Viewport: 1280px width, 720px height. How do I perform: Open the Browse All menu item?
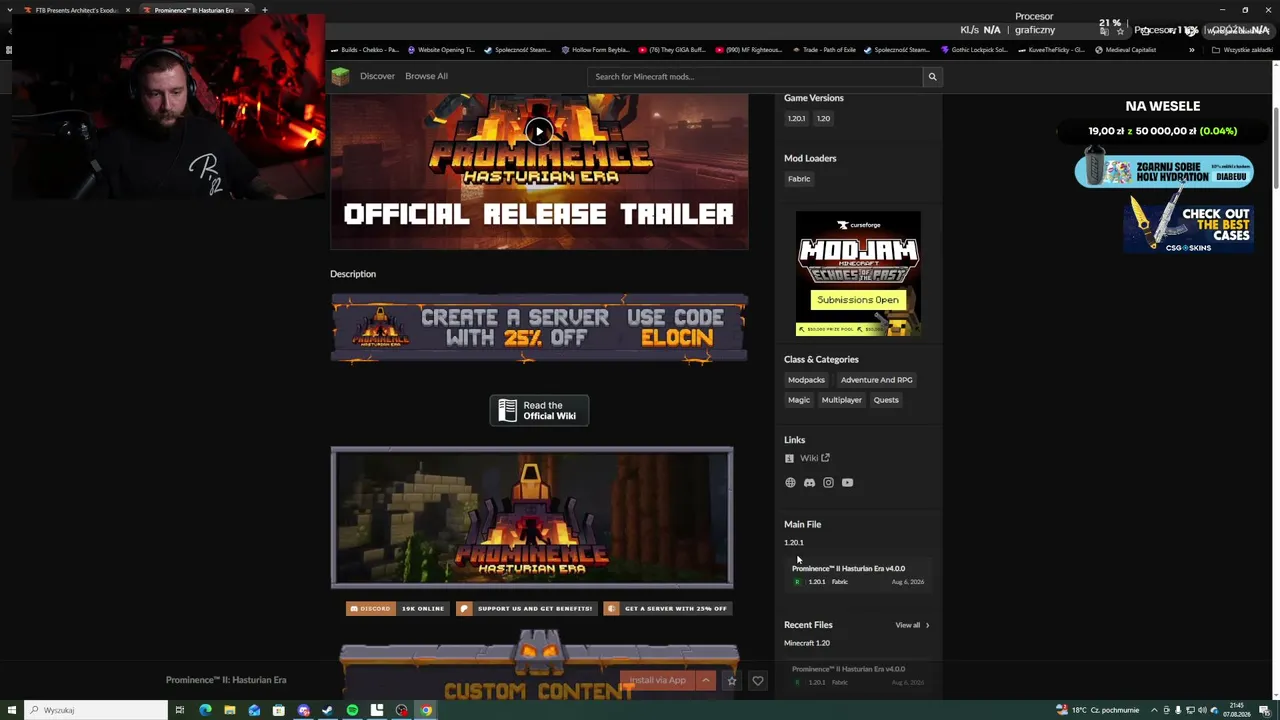[x=426, y=76]
